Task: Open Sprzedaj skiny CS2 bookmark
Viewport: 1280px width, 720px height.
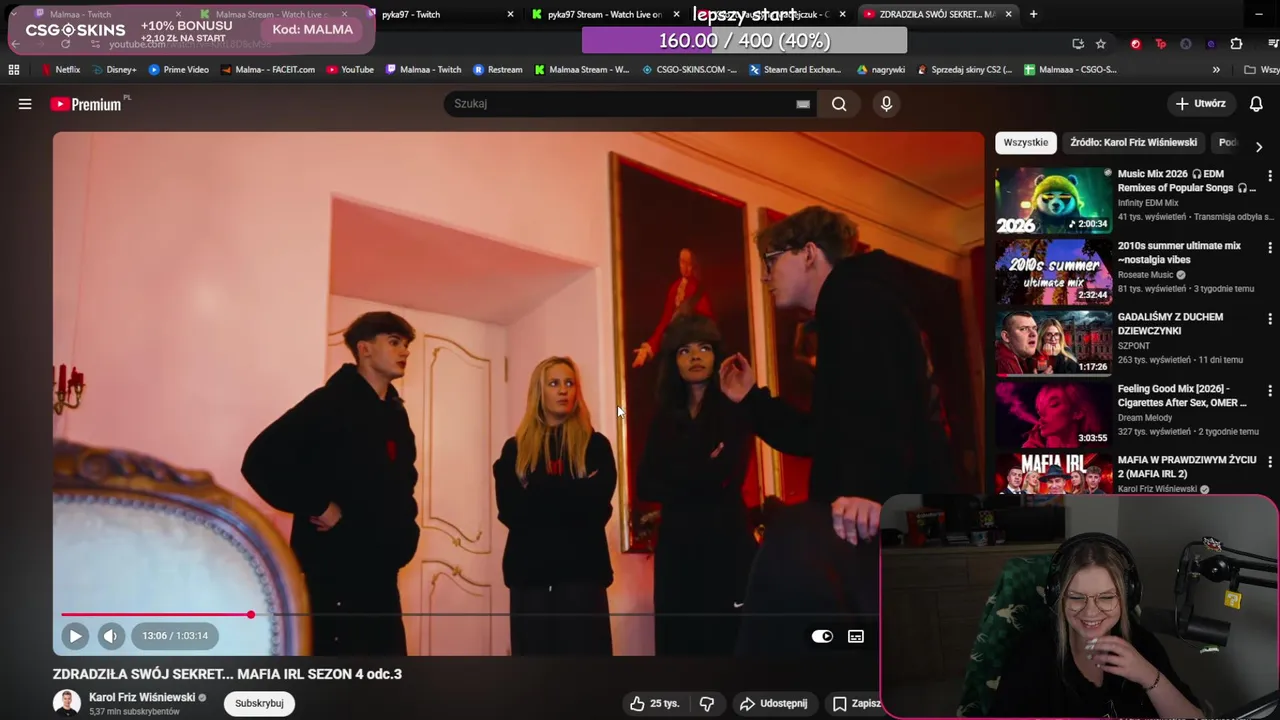Action: [x=965, y=70]
